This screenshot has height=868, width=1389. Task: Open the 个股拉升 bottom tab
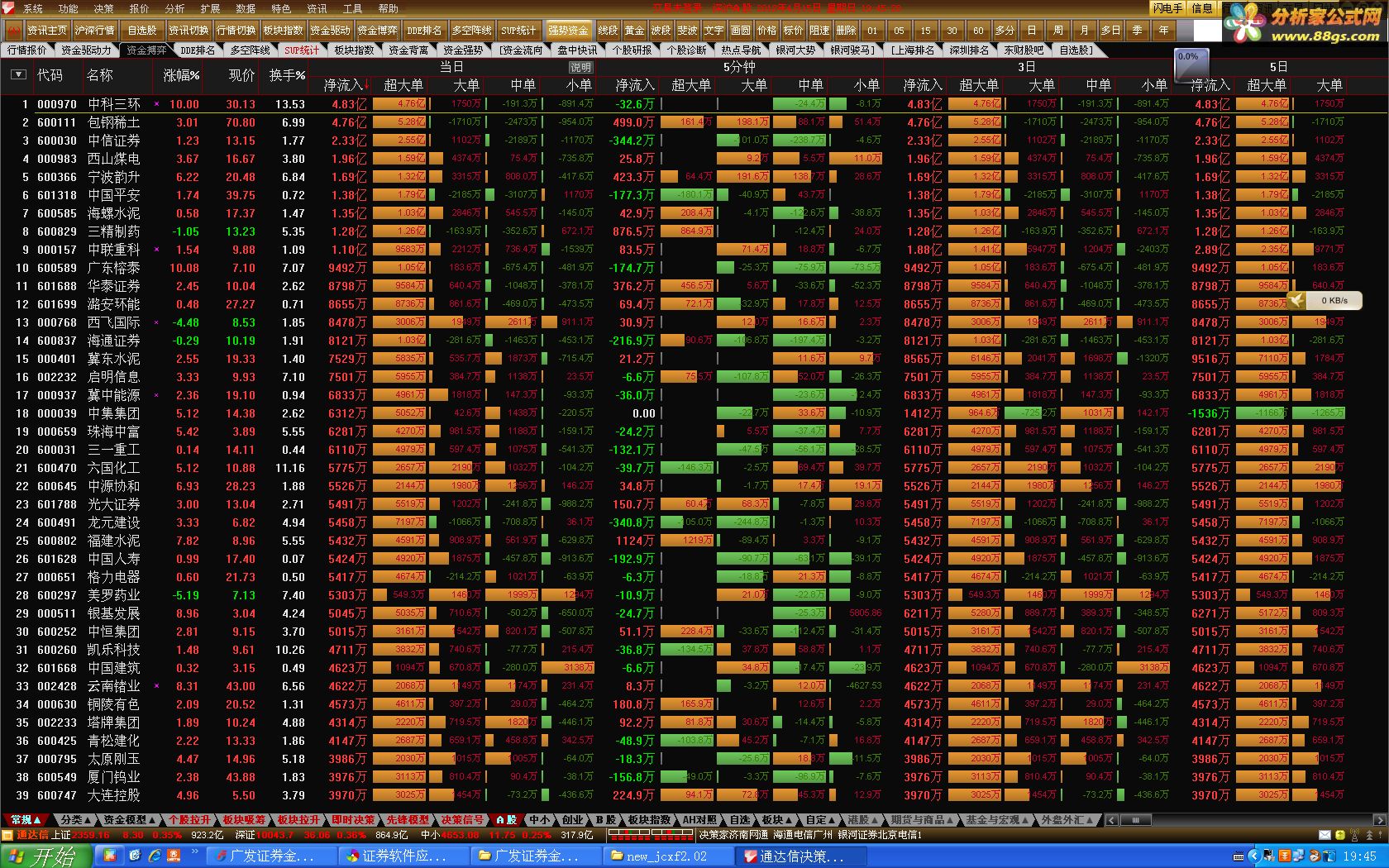coord(189,819)
